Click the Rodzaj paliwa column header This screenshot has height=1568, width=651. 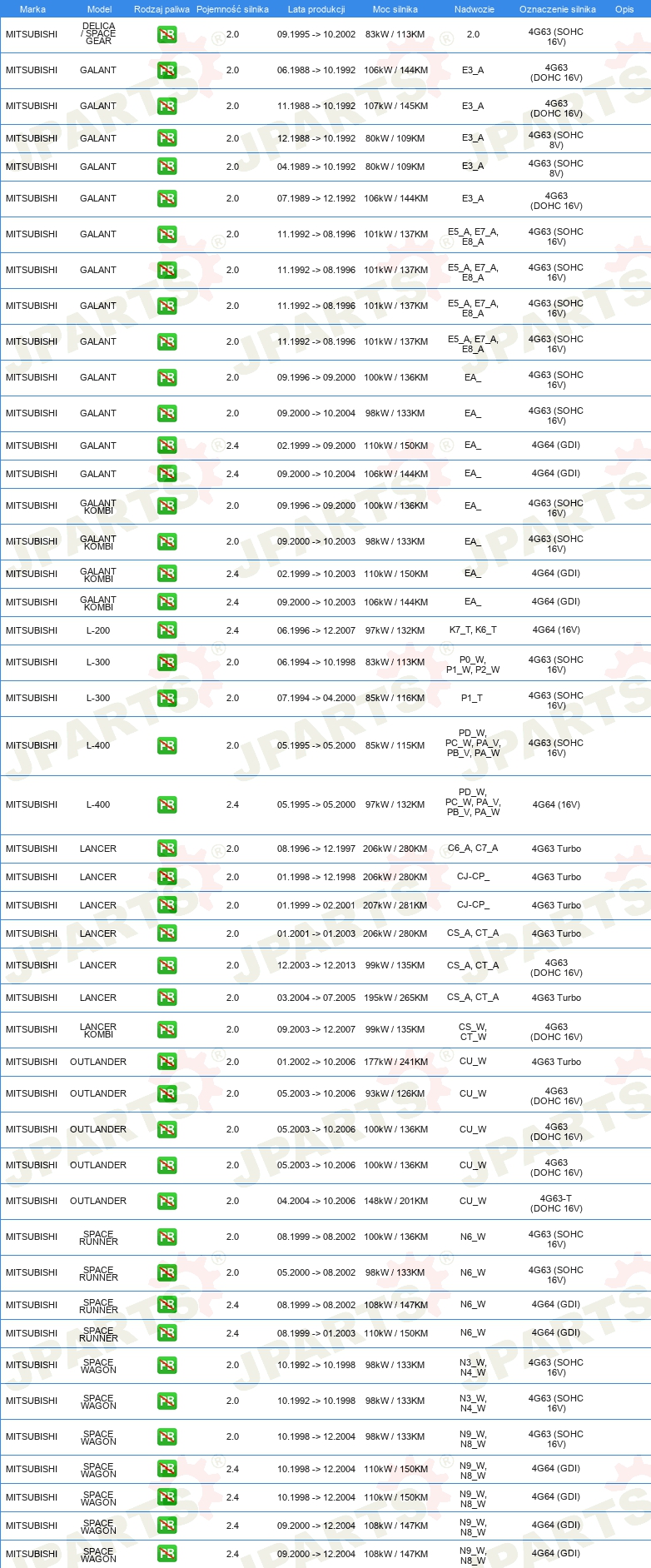(x=162, y=9)
